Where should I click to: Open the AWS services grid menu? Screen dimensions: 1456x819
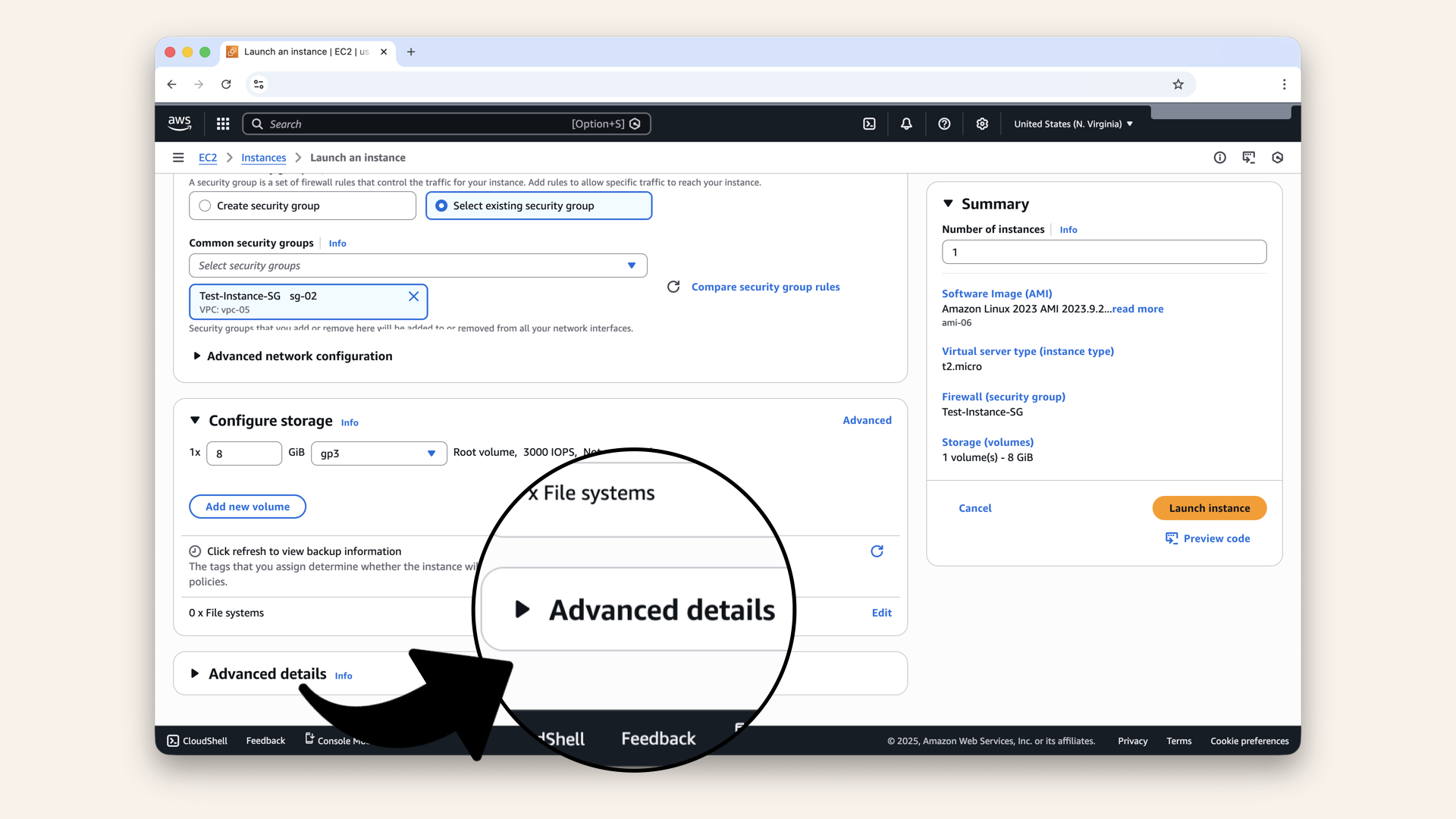pos(222,123)
